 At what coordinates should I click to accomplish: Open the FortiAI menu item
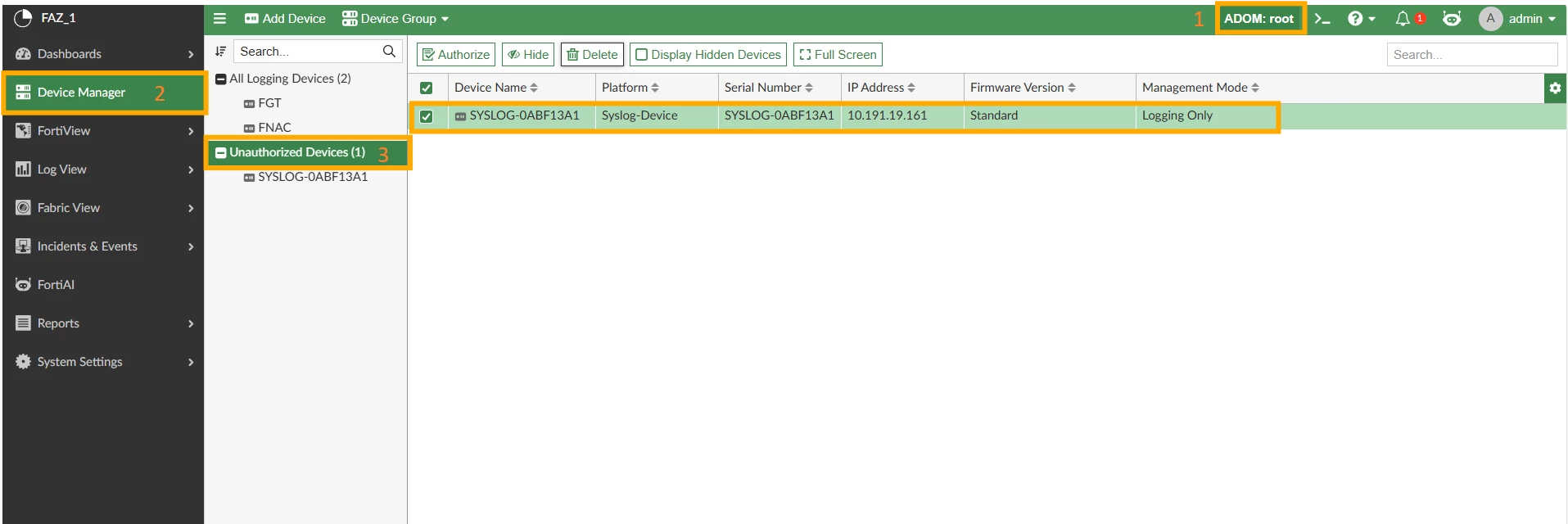103,285
